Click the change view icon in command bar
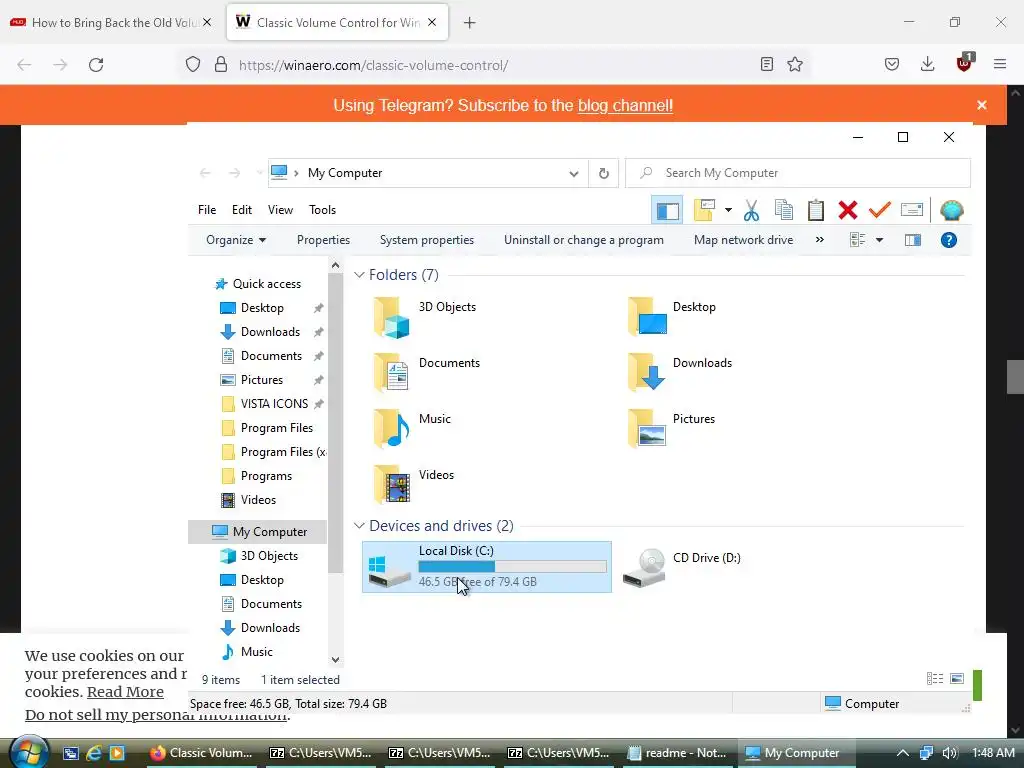1024x768 pixels. point(857,240)
